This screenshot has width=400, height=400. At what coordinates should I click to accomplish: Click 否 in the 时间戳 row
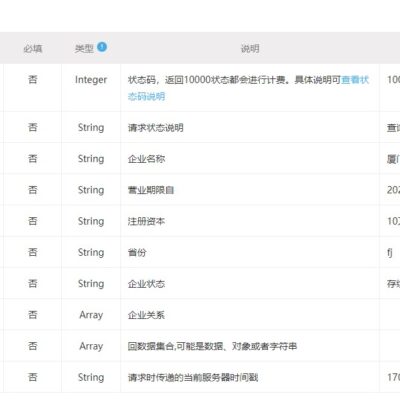point(33,377)
